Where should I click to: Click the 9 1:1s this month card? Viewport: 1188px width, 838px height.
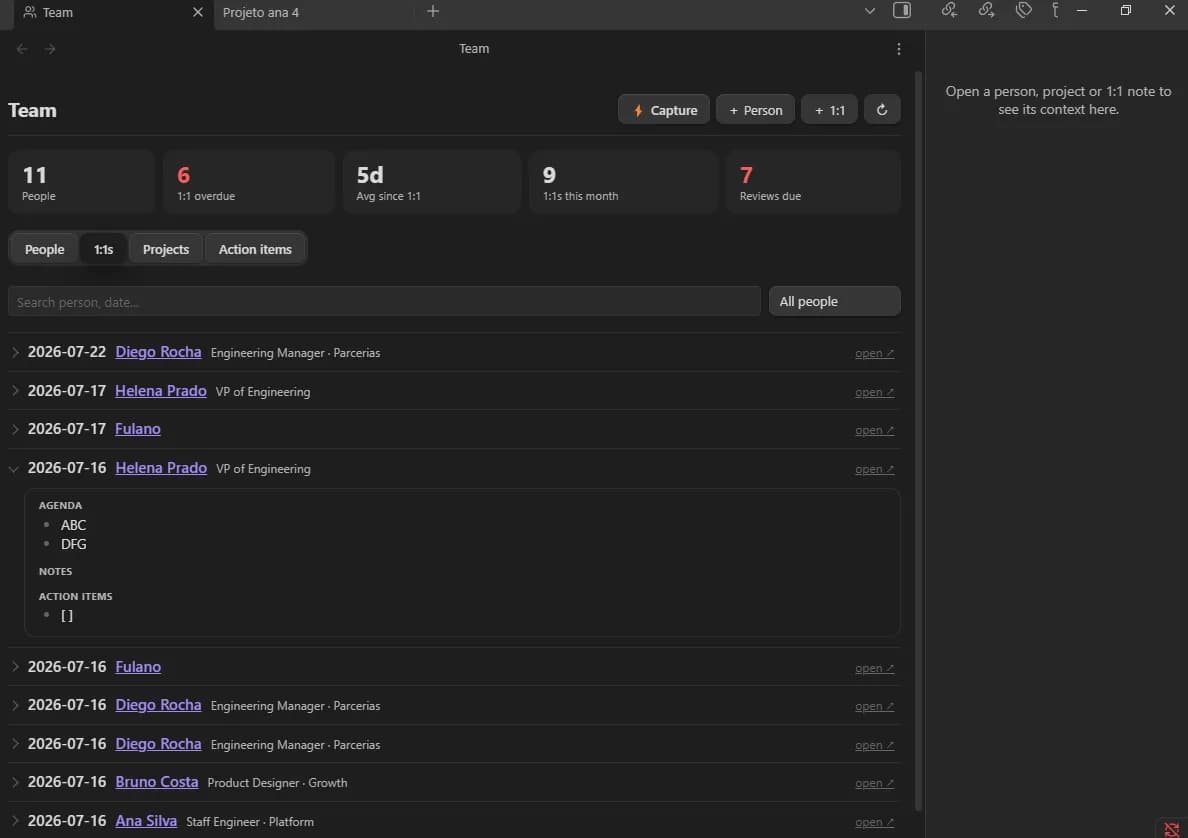[623, 182]
